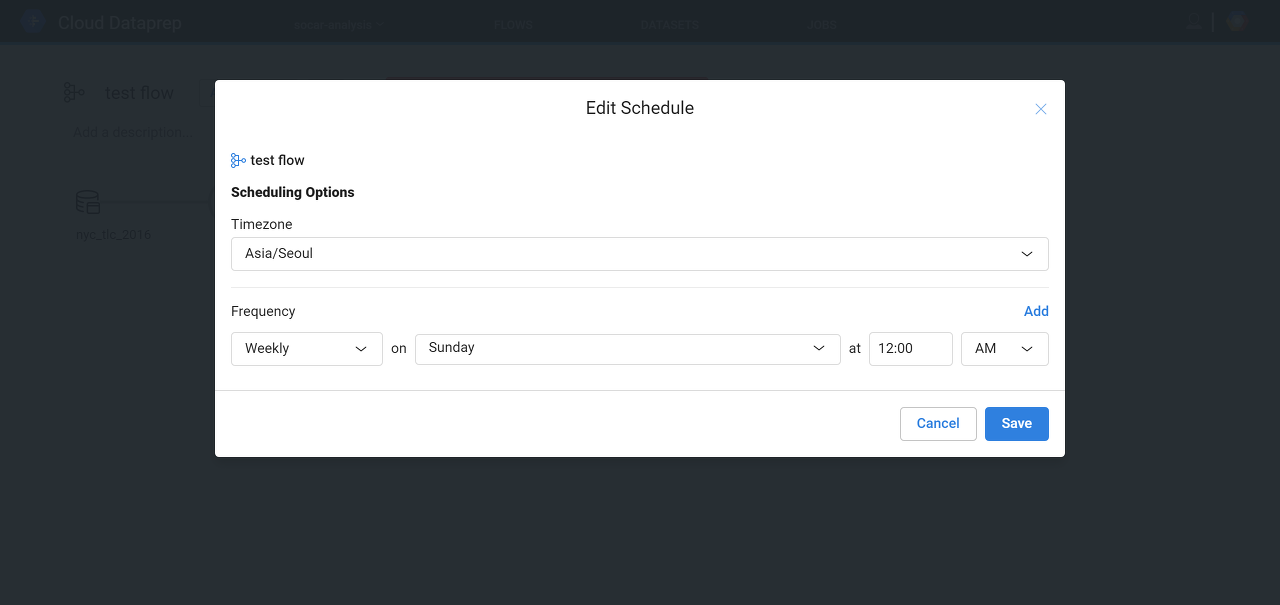Open the Asia/Seoul timezone dropdown

point(639,254)
